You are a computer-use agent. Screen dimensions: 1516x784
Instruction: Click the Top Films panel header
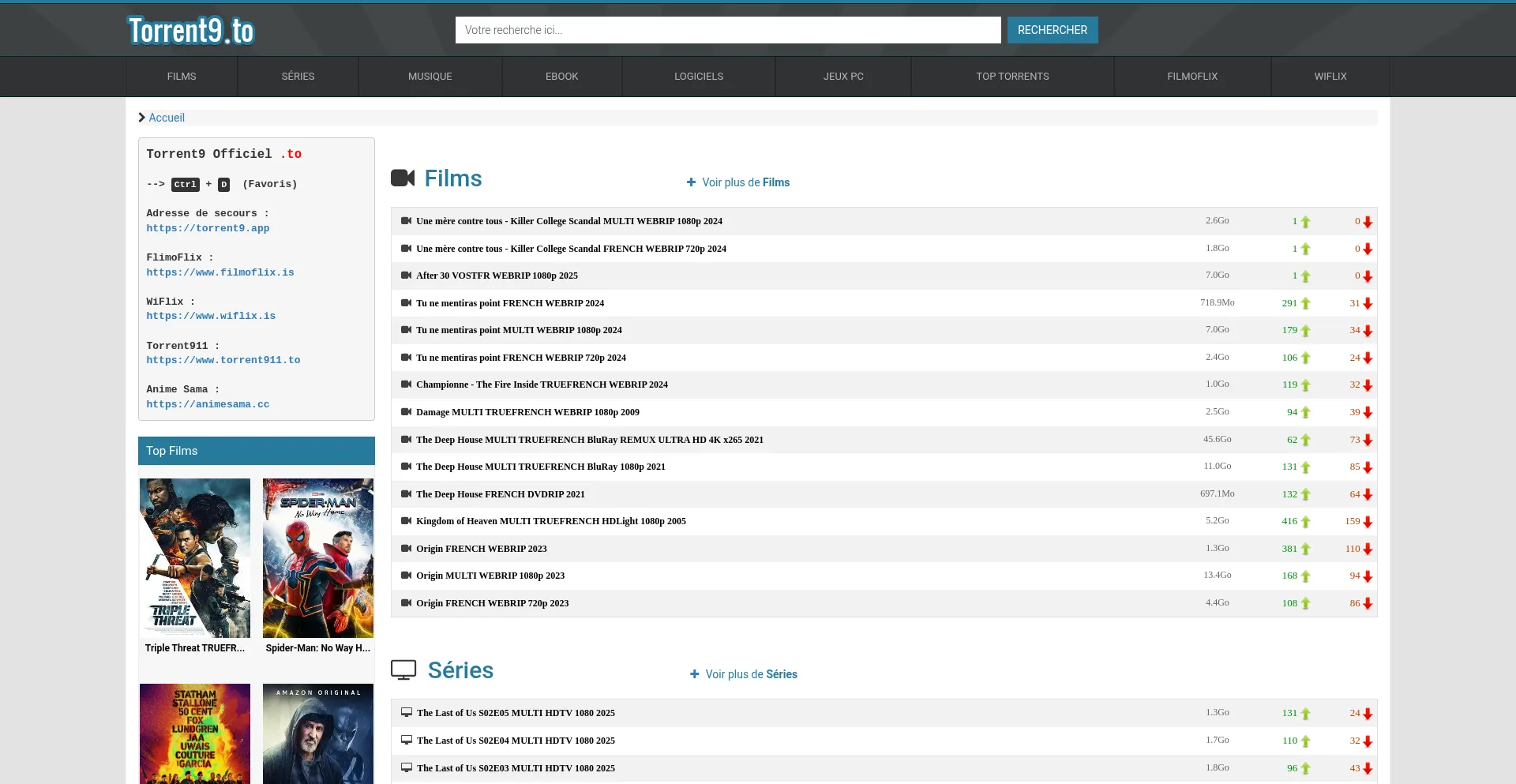click(257, 451)
